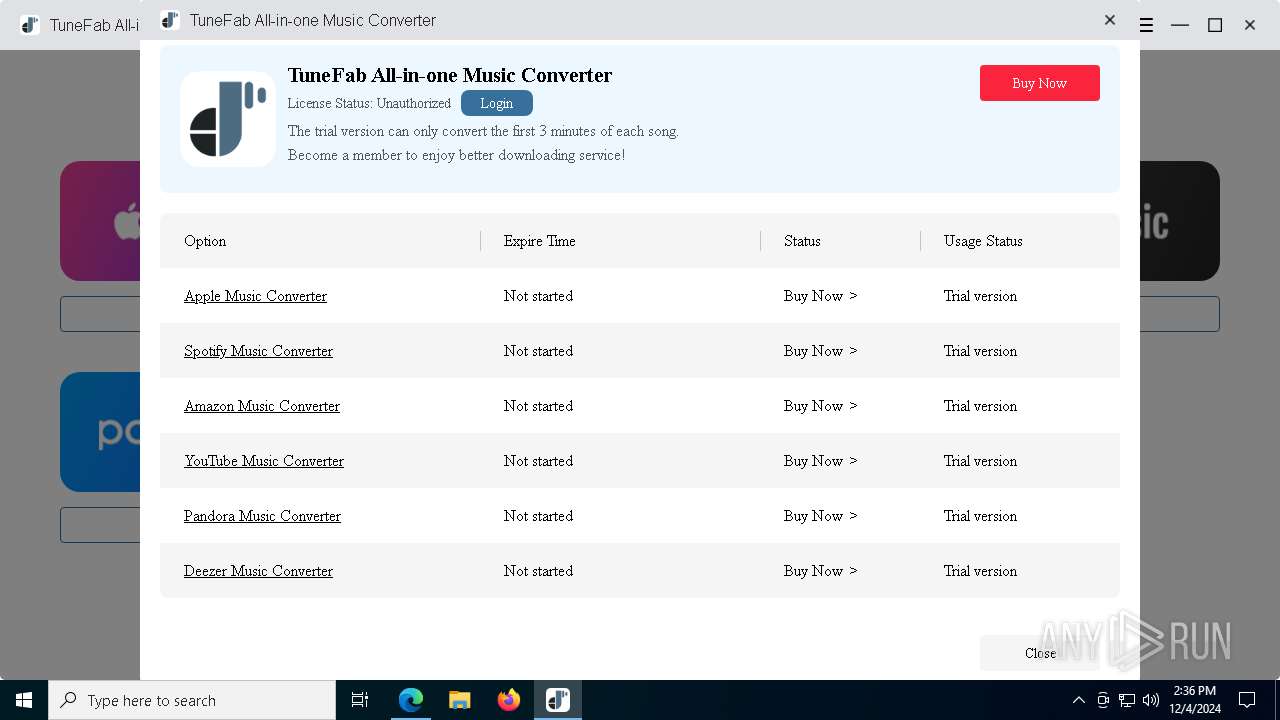
Task: Open the Windows Start menu
Action: point(24,700)
